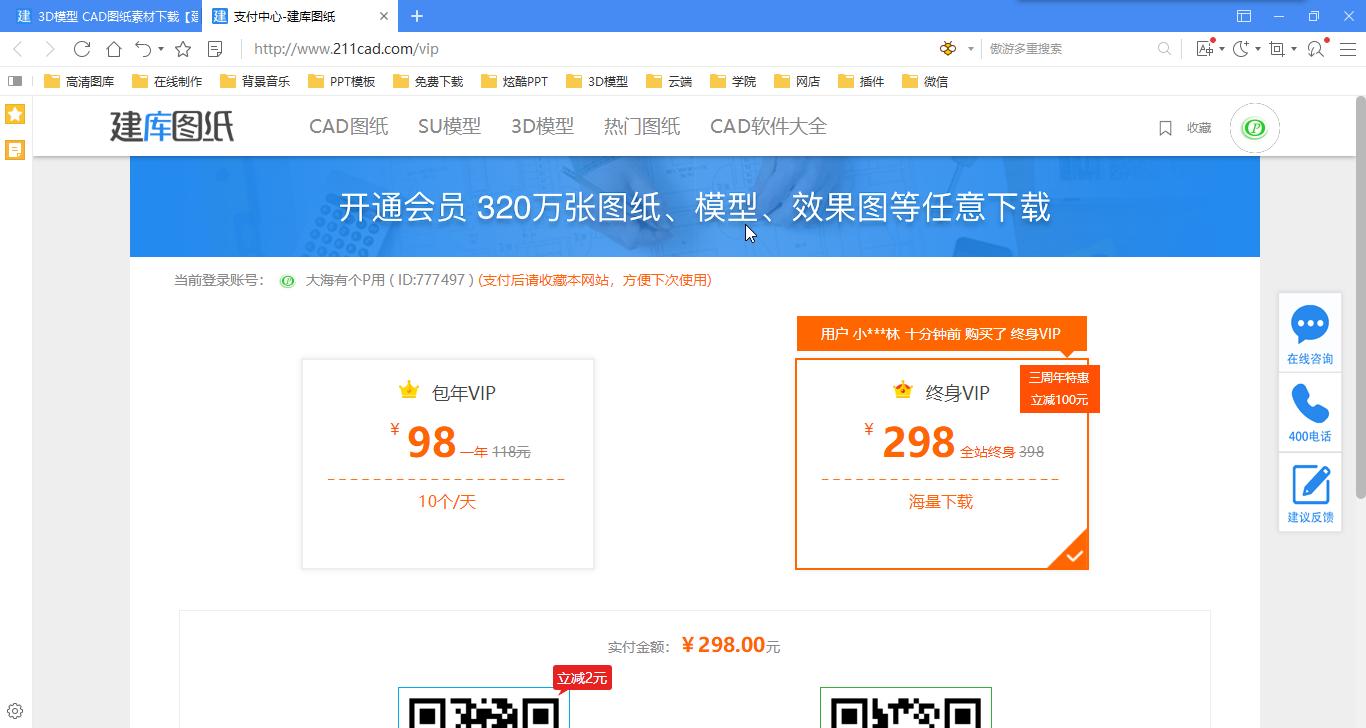Click the 立减2元 red discount tag
The height and width of the screenshot is (728, 1366).
coord(582,679)
